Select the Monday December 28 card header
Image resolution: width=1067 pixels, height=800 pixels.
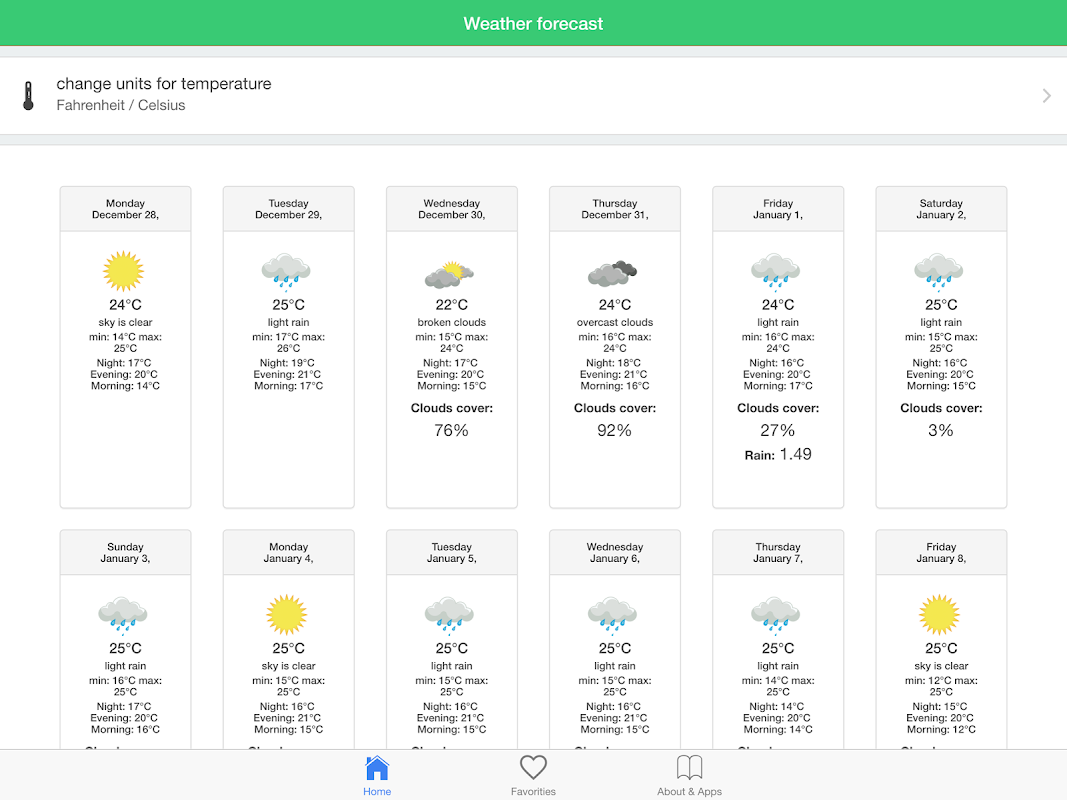[x=125, y=209]
